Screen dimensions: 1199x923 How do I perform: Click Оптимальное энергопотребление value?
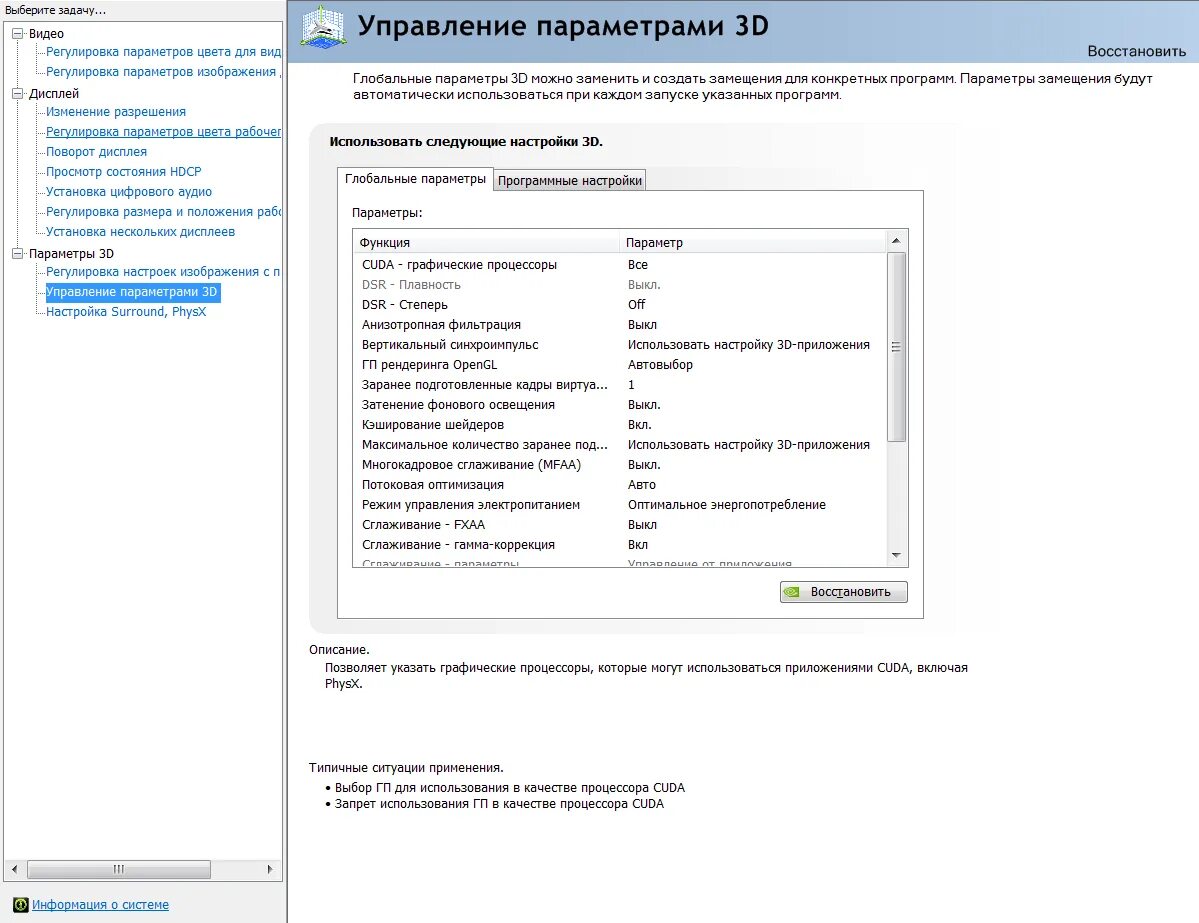726,504
